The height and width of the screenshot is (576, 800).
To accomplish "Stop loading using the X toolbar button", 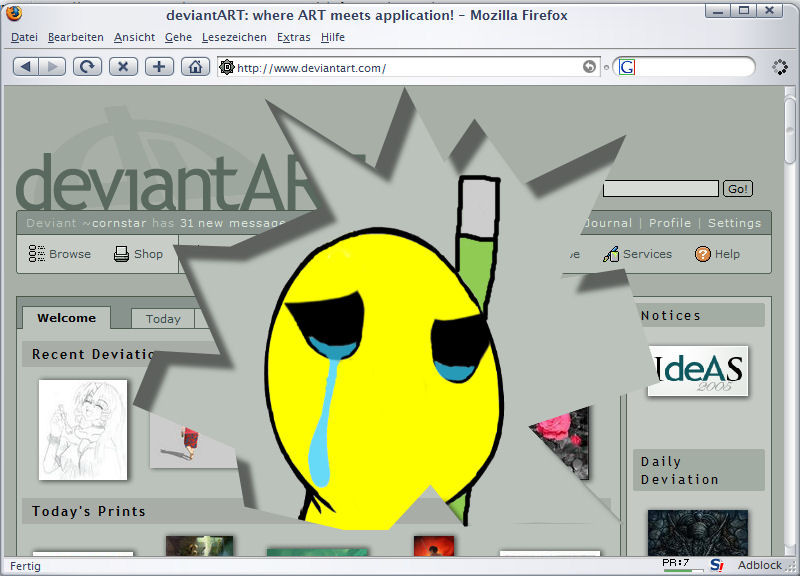I will [123, 67].
